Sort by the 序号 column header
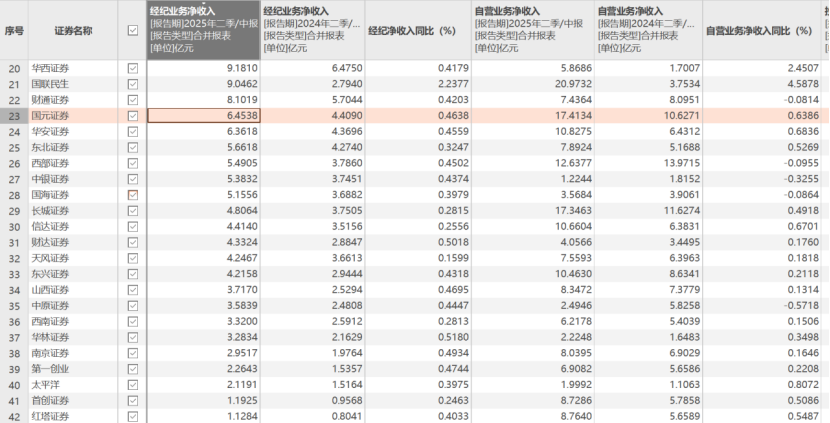The image size is (830, 423). pos(14,31)
